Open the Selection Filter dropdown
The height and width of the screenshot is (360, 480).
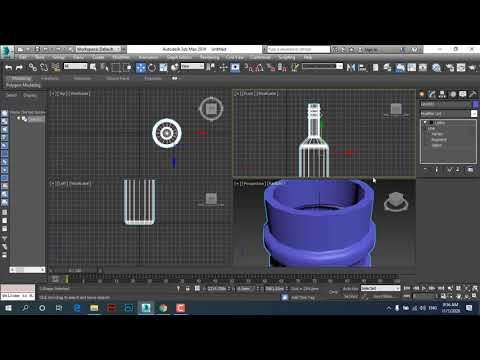75,66
